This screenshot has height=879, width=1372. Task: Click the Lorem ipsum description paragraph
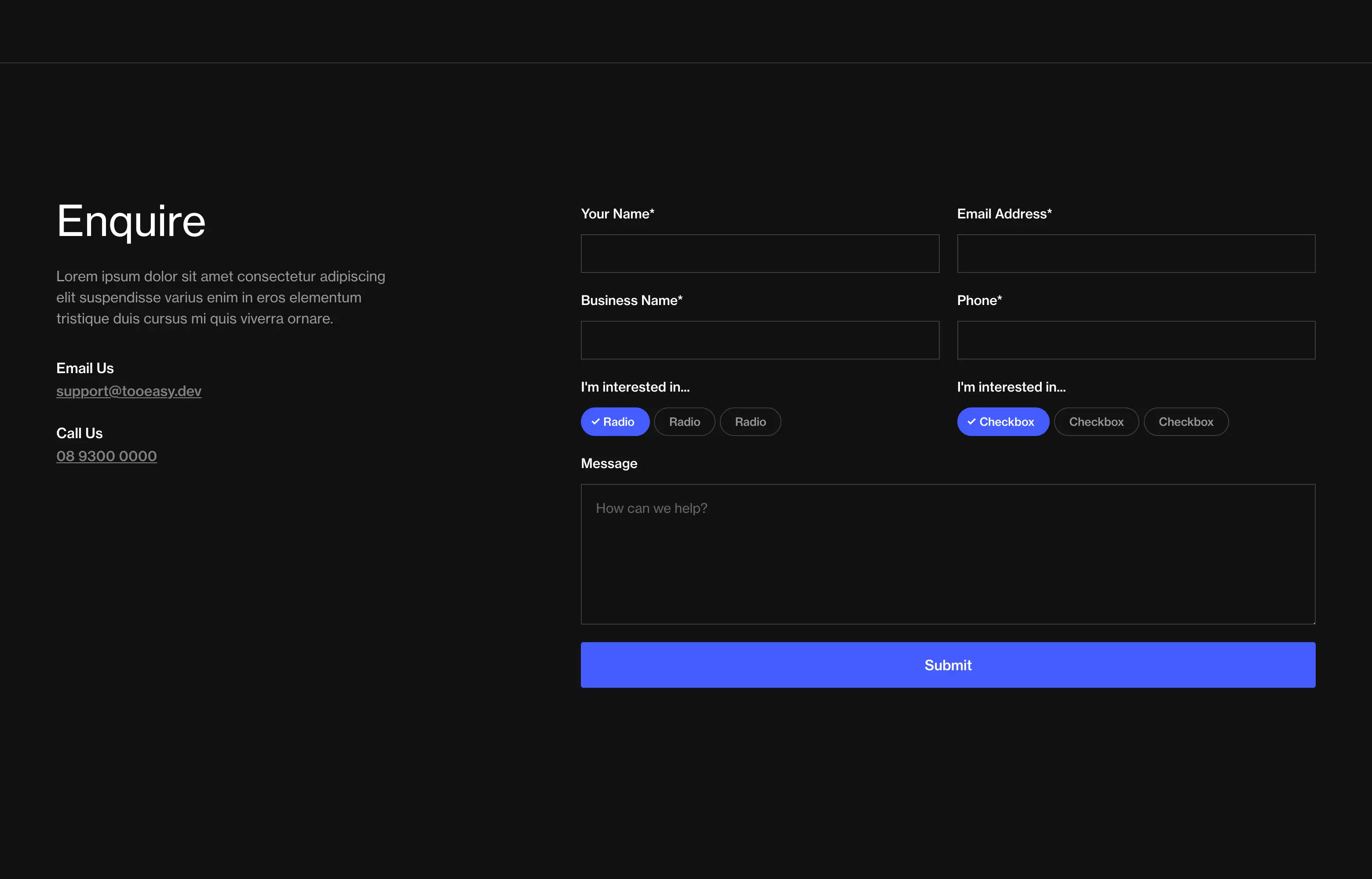(221, 298)
